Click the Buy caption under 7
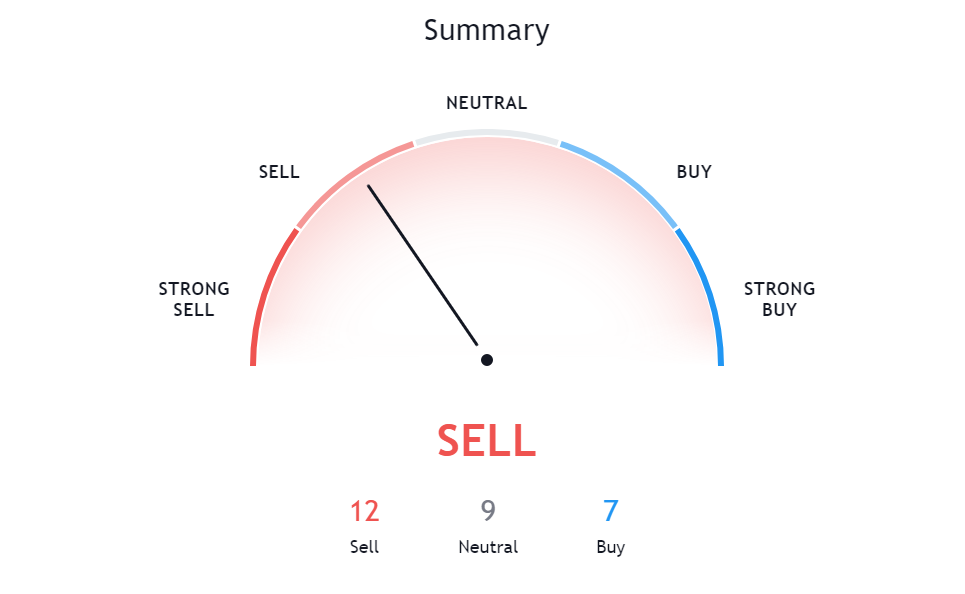This screenshot has height=594, width=965. click(x=611, y=547)
